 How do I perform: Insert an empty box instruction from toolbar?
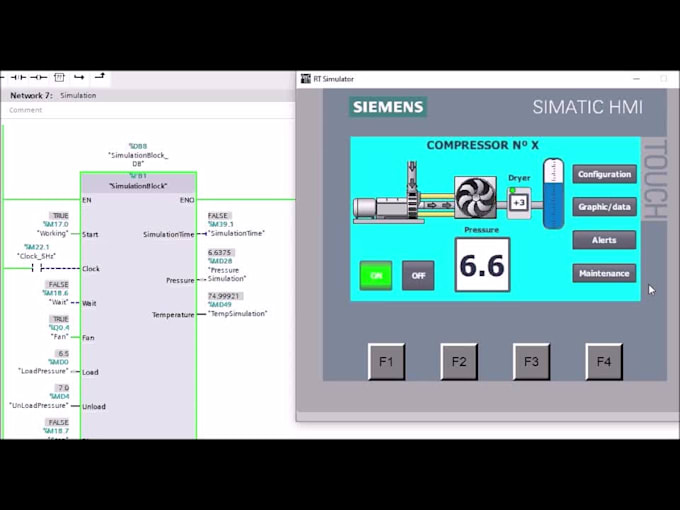click(x=59, y=77)
